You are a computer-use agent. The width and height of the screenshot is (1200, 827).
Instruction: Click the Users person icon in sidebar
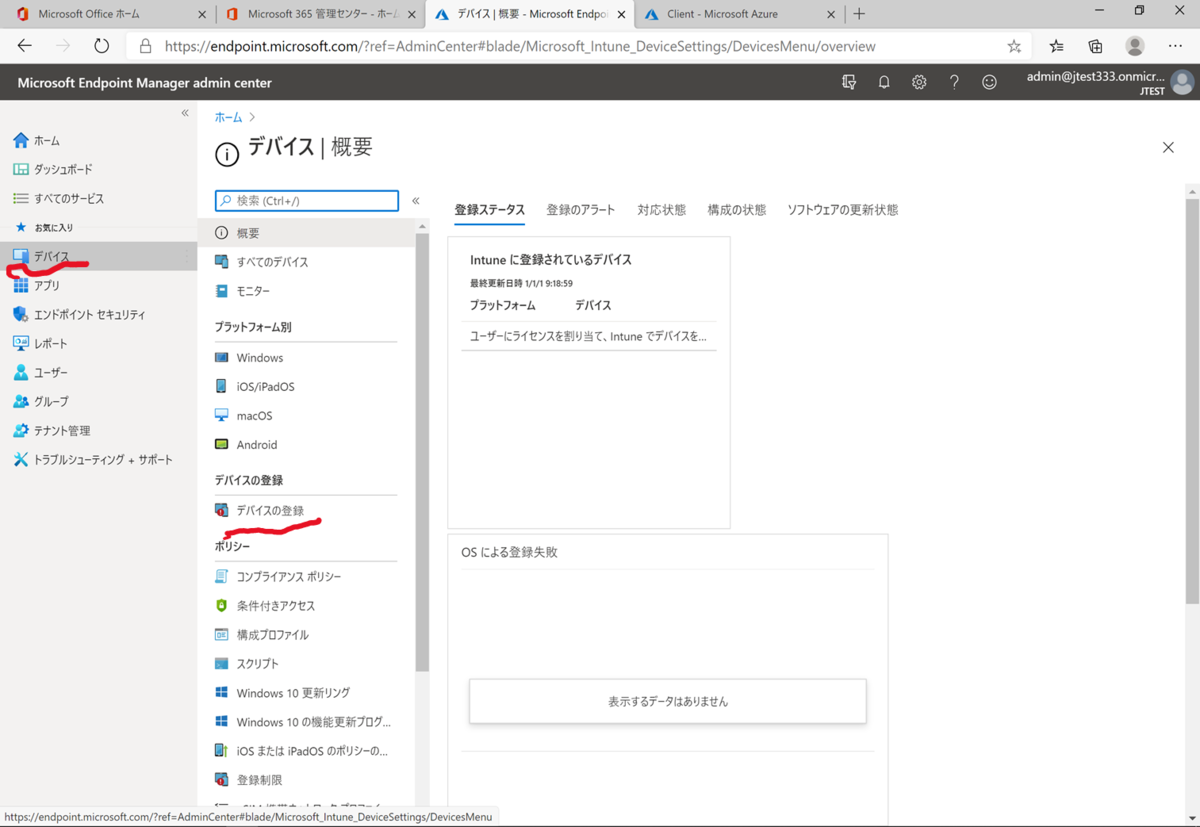click(21, 373)
